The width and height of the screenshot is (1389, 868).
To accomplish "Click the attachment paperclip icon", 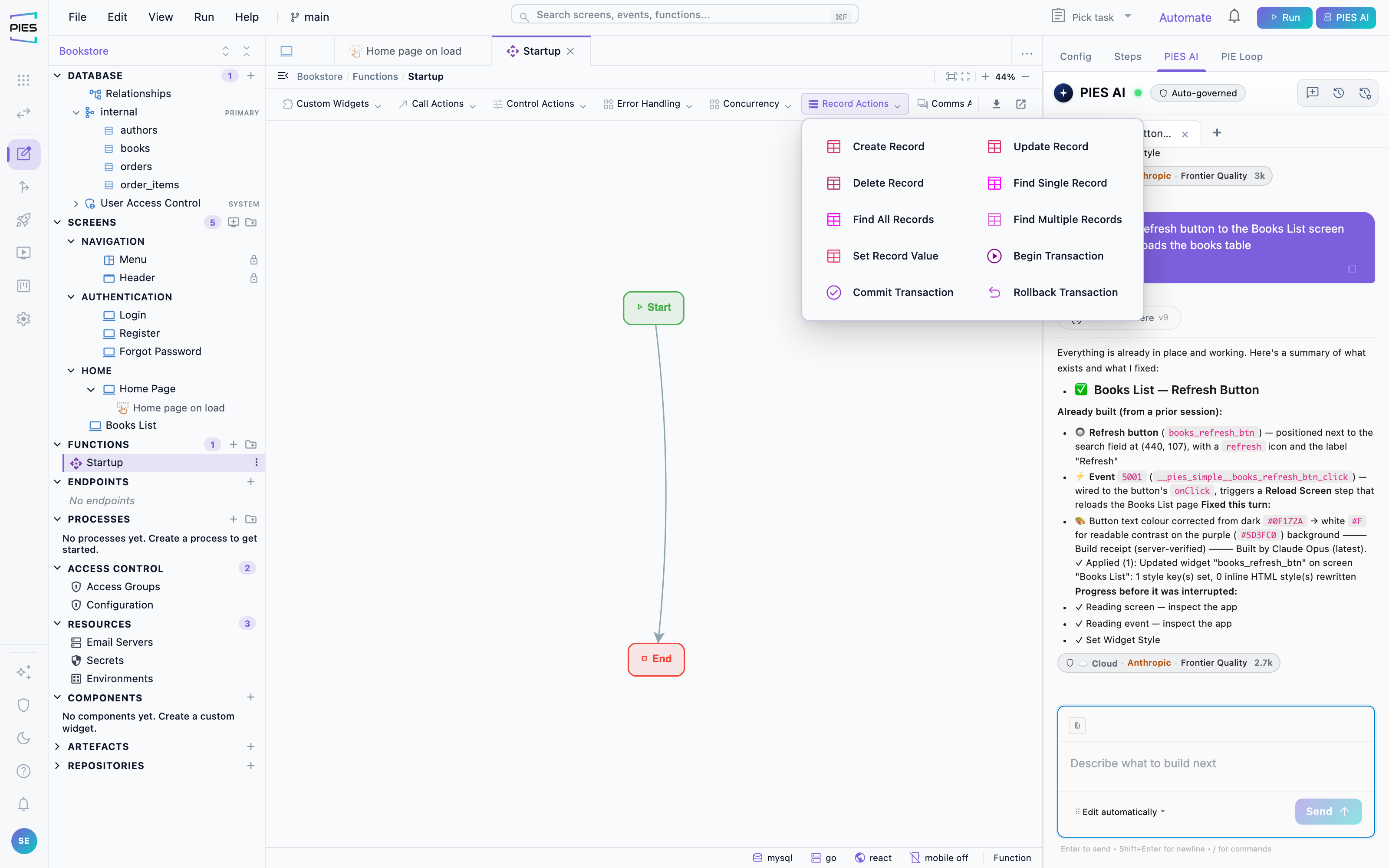I will [x=1077, y=726].
